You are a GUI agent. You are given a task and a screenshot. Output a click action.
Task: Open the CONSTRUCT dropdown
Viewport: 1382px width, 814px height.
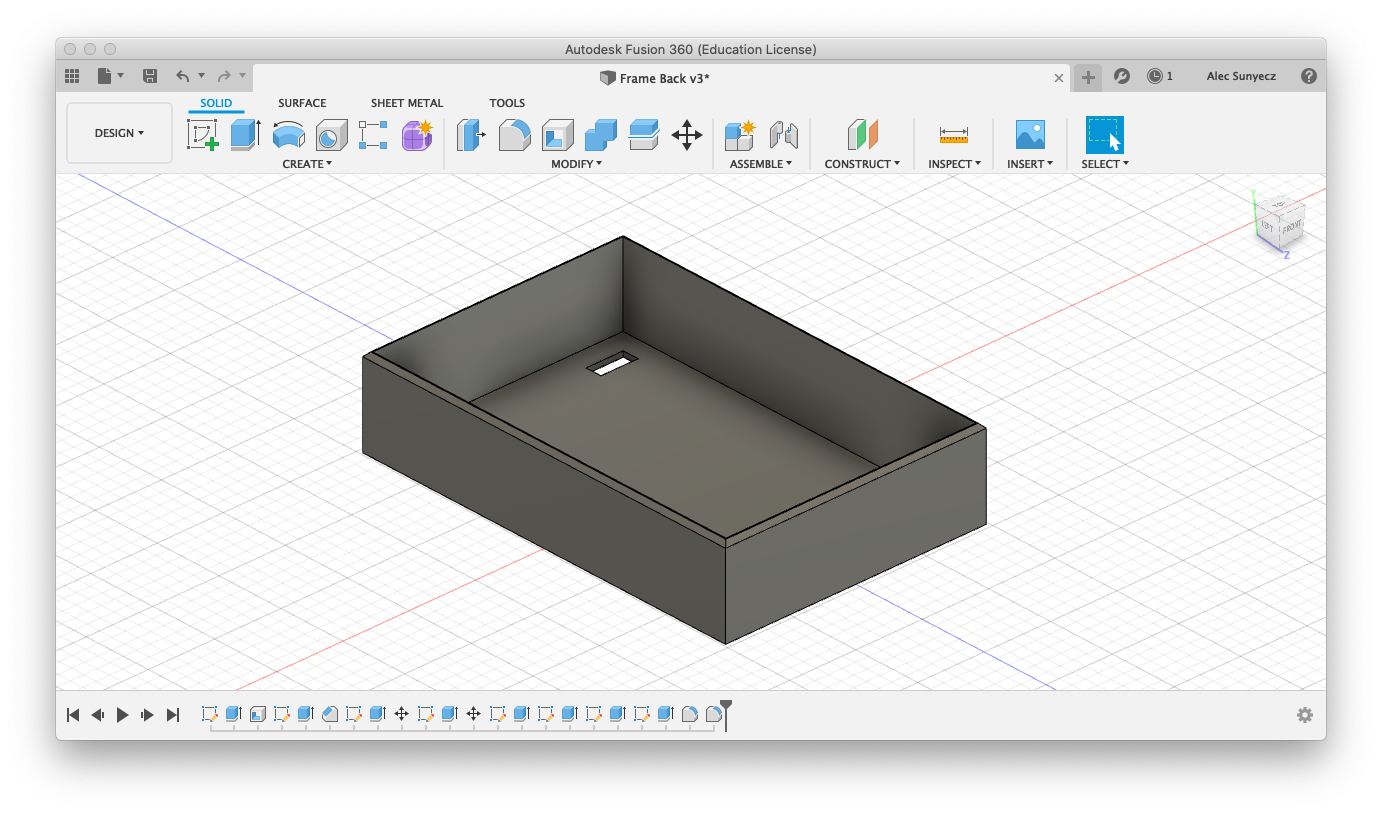click(x=862, y=164)
